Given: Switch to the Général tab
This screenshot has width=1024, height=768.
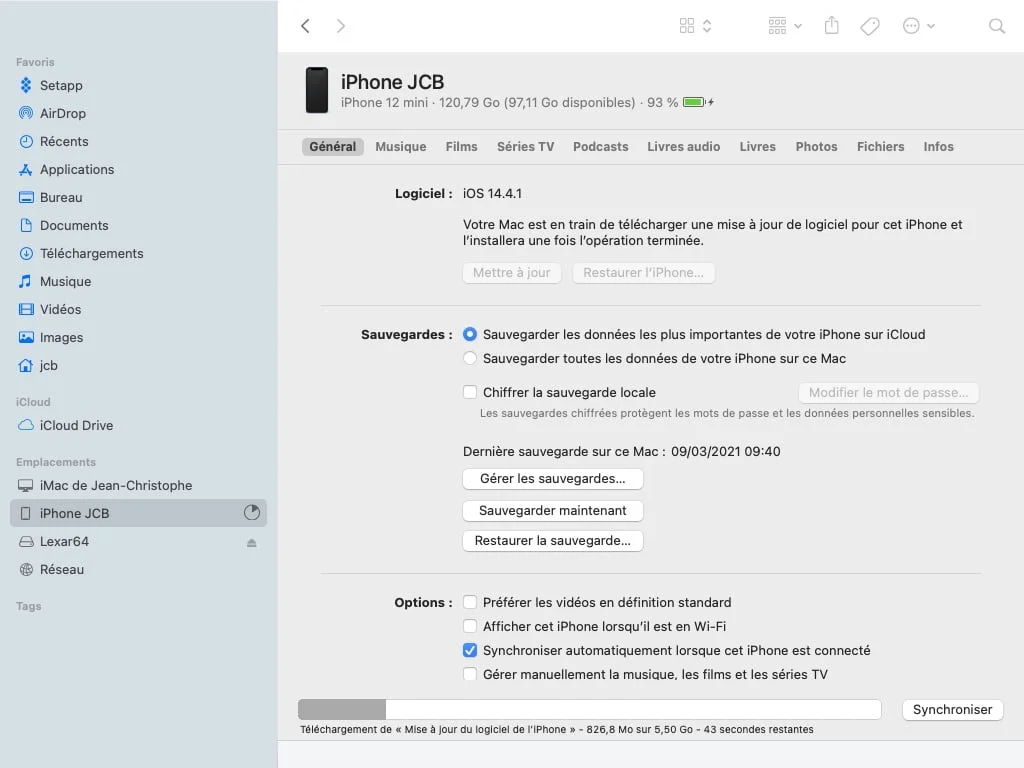Looking at the screenshot, I should coord(332,147).
